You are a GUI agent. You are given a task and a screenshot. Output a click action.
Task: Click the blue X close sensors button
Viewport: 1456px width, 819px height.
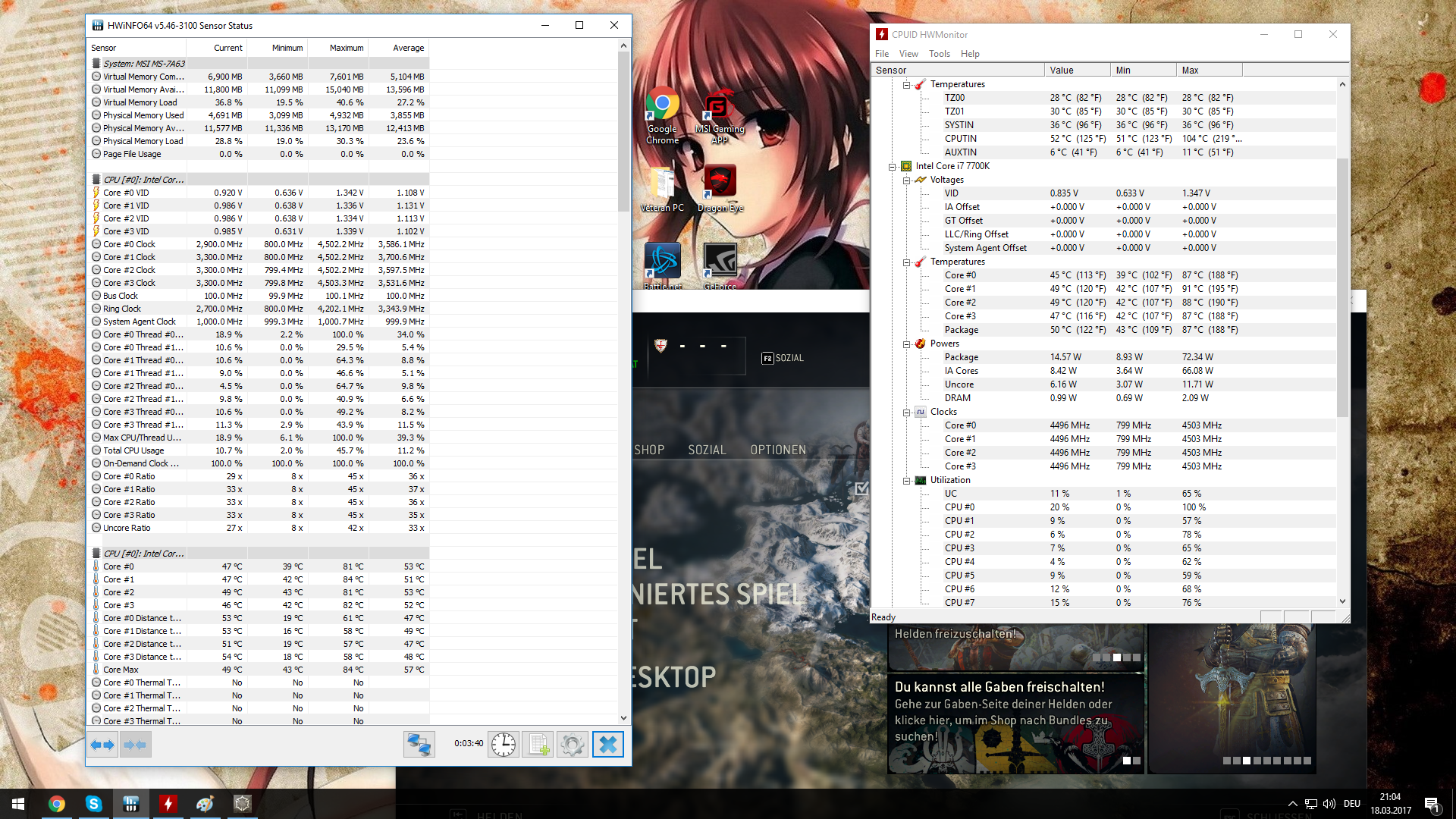(x=607, y=745)
